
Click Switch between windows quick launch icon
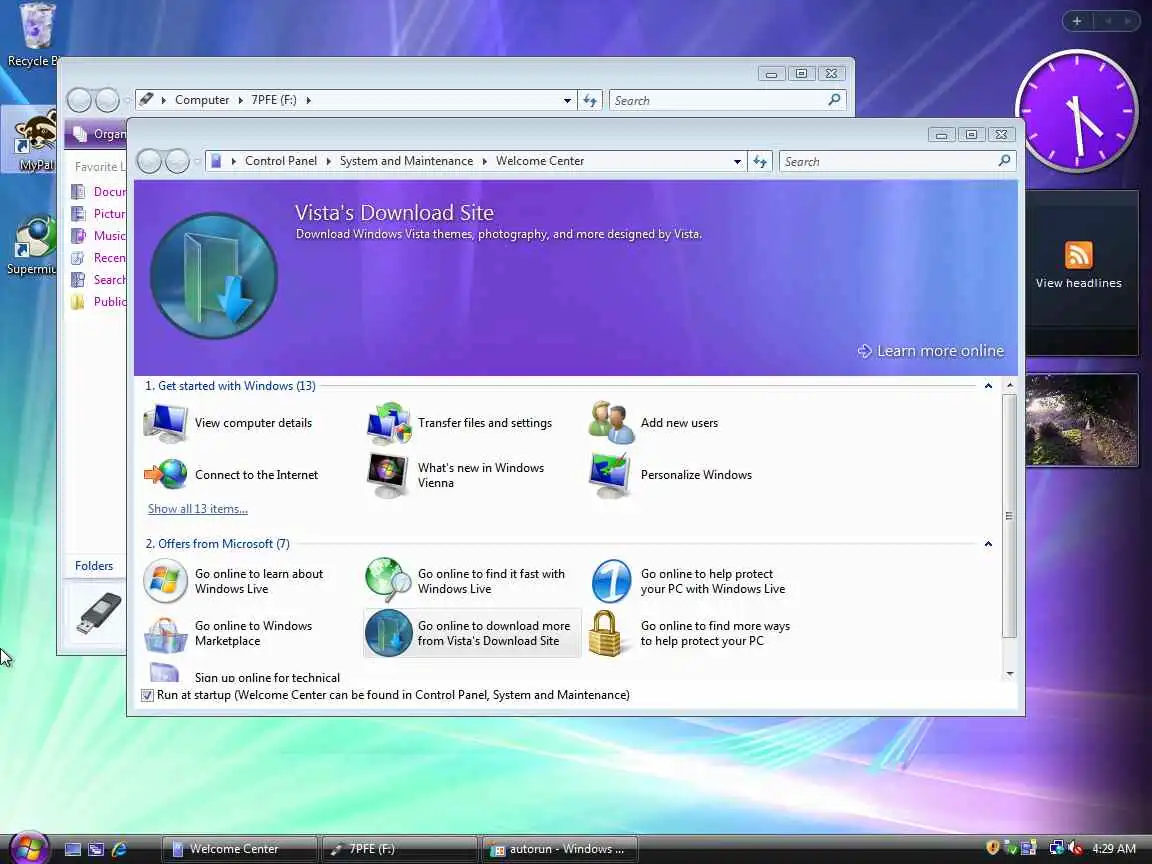click(96, 849)
